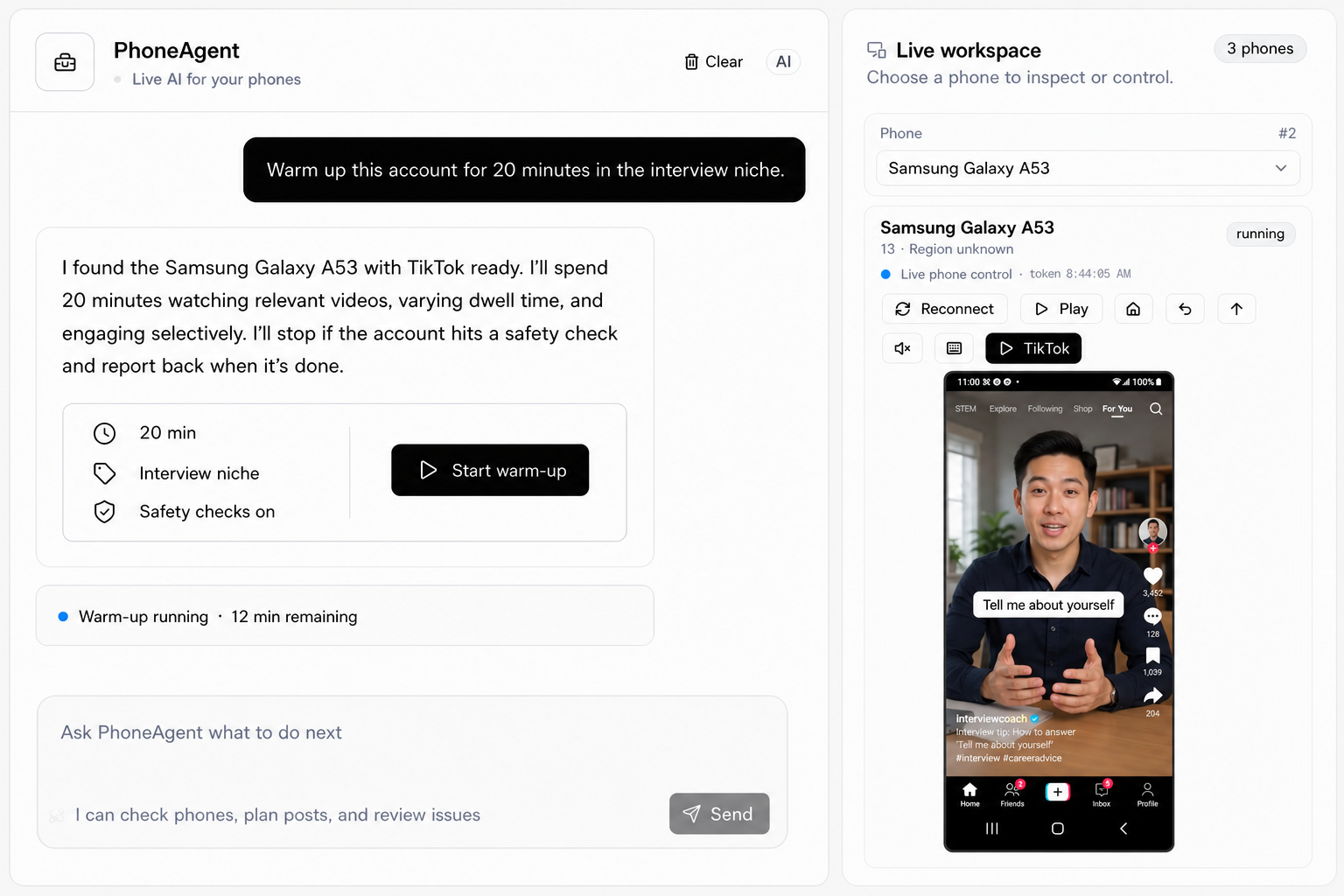Click the 20 min duration label
The width and height of the screenshot is (1344, 896).
(168, 433)
